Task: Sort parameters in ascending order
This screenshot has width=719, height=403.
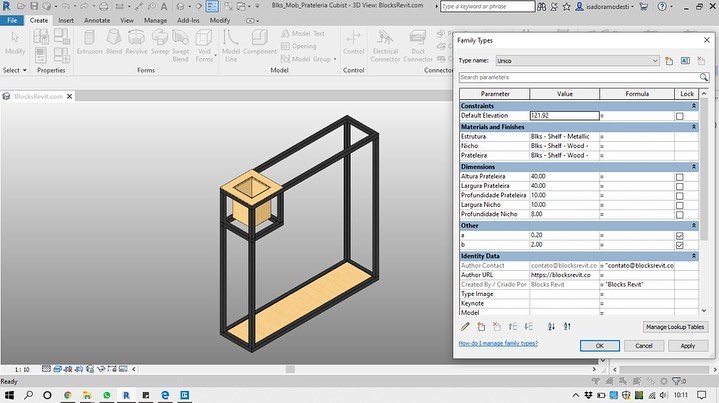Action: pos(551,326)
